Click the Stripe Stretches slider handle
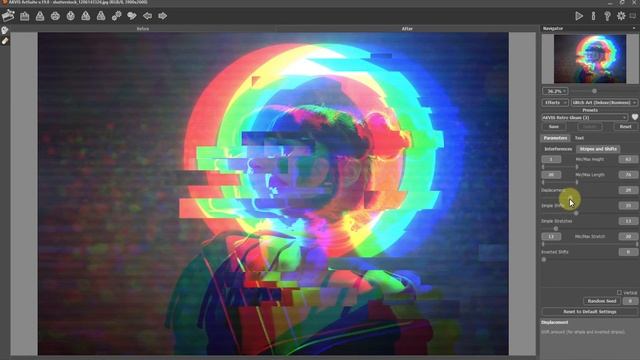The width and height of the screenshot is (640, 360). tap(556, 229)
